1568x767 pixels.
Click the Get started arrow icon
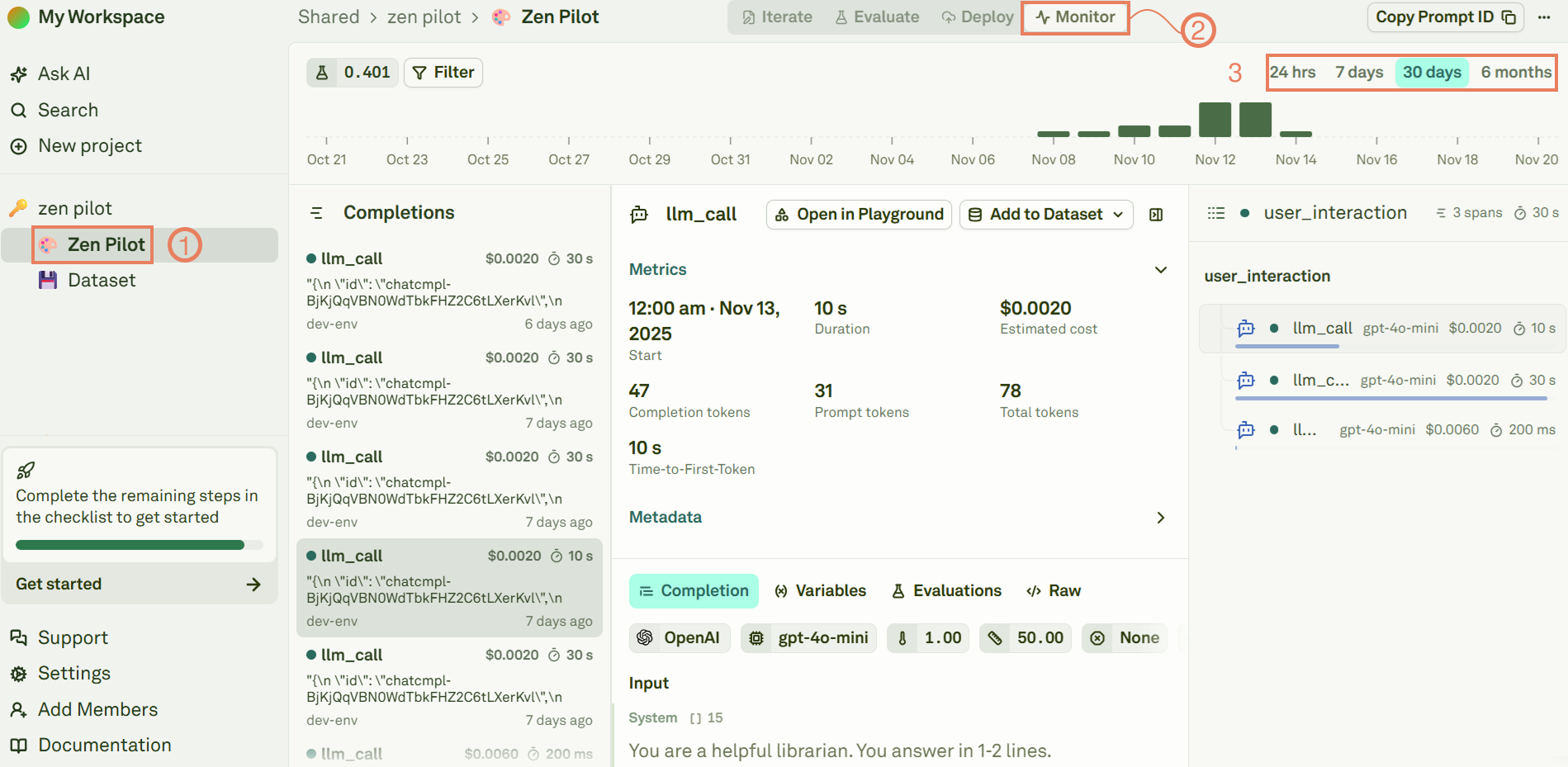pos(253,585)
